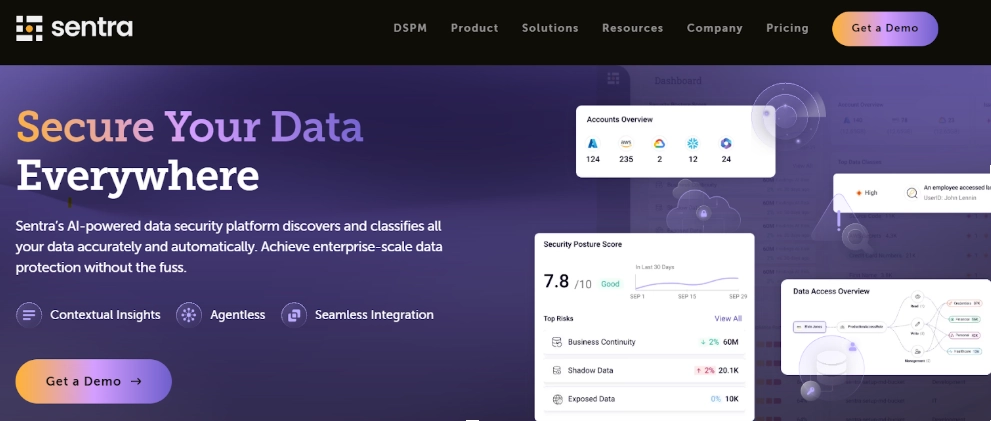
Task: Click the 60M value for Business Continuity
Action: (731, 342)
